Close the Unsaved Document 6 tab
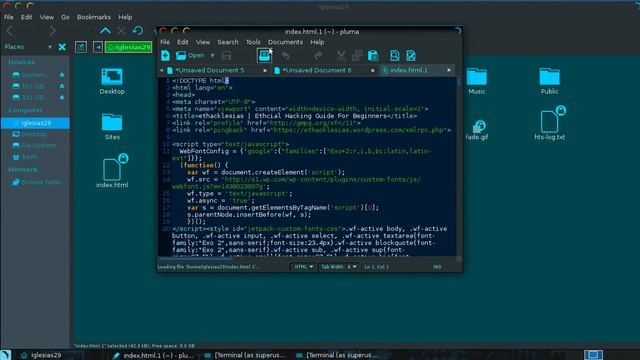The width and height of the screenshot is (640, 360). pos(373,71)
